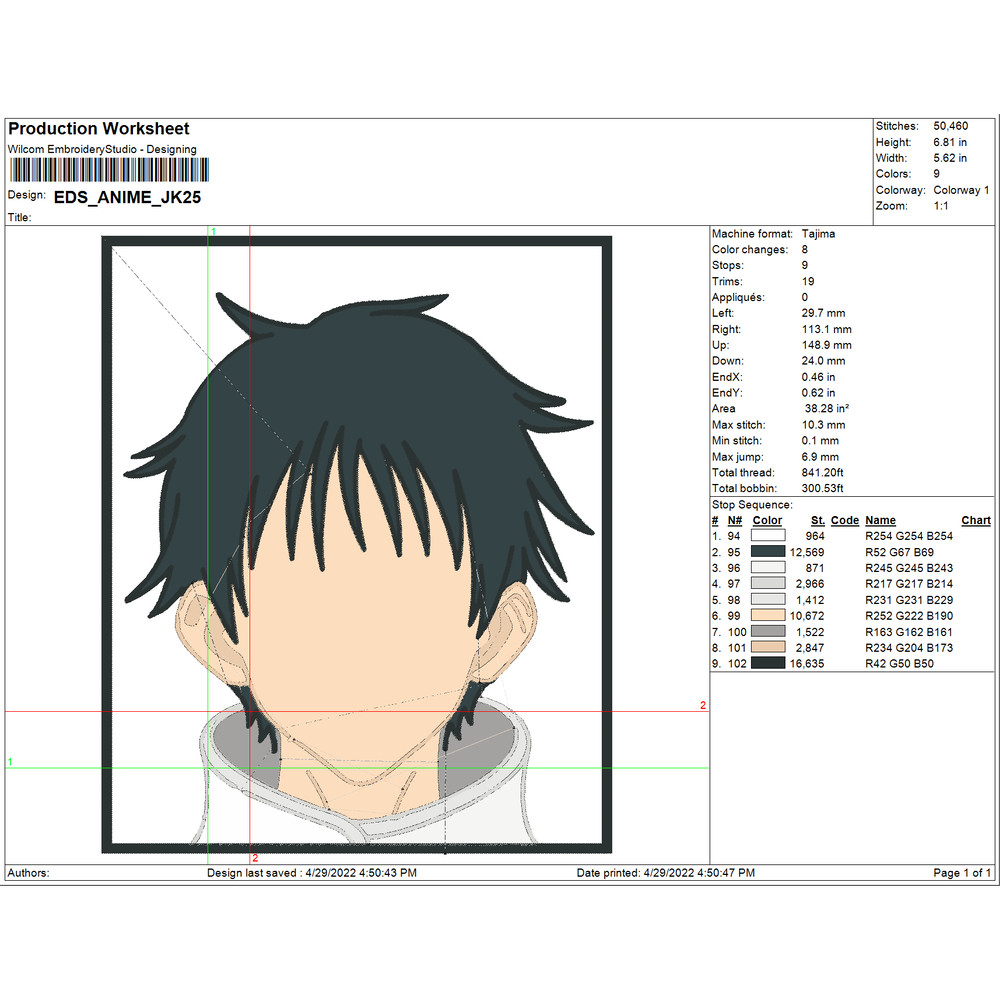
Task: Pick the peach skin swatch for stop 99
Action: (x=768, y=616)
